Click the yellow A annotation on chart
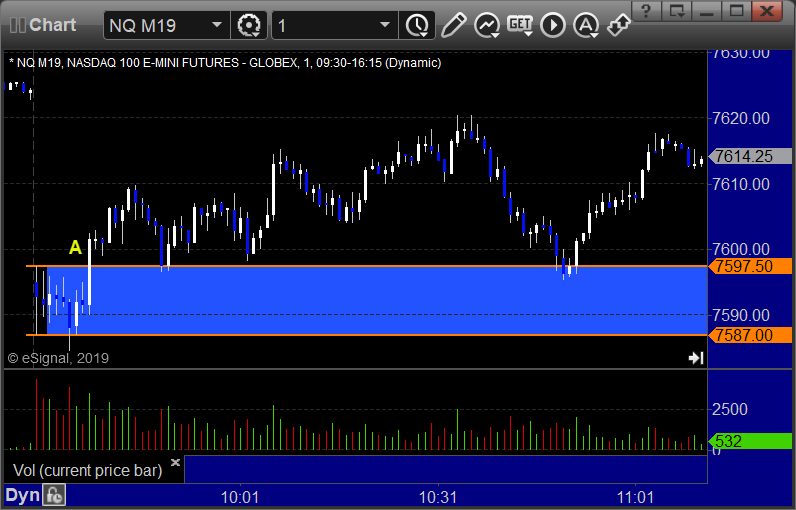This screenshot has height=510, width=796. tap(75, 247)
